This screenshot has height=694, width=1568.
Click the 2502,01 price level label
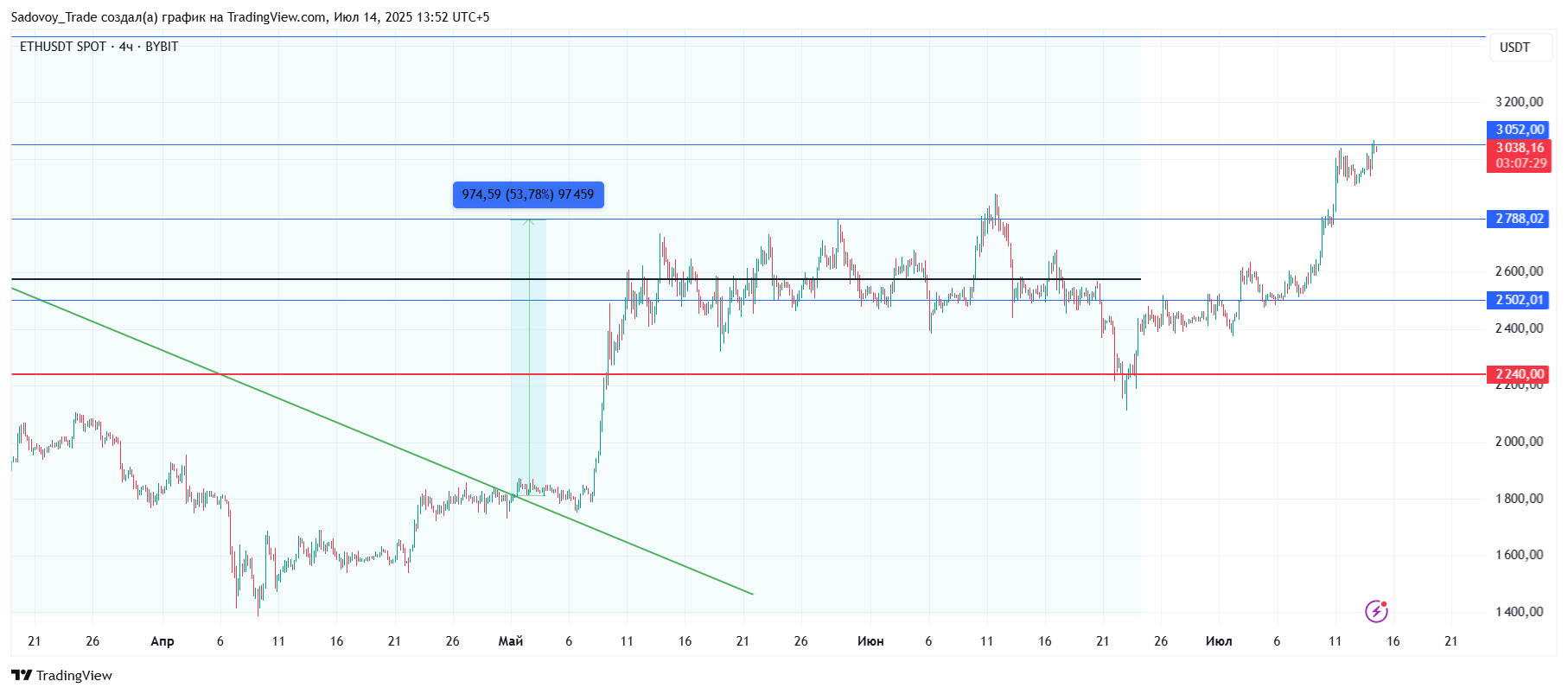pos(1519,300)
